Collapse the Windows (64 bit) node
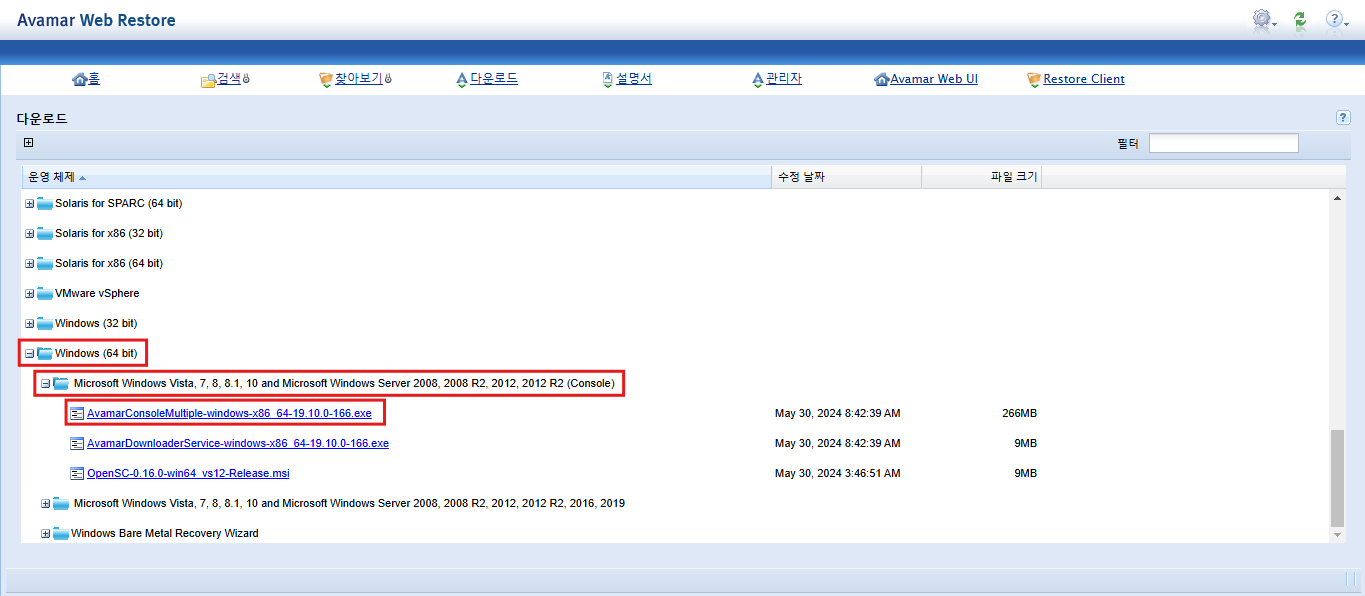The height and width of the screenshot is (596, 1365). click(x=30, y=353)
